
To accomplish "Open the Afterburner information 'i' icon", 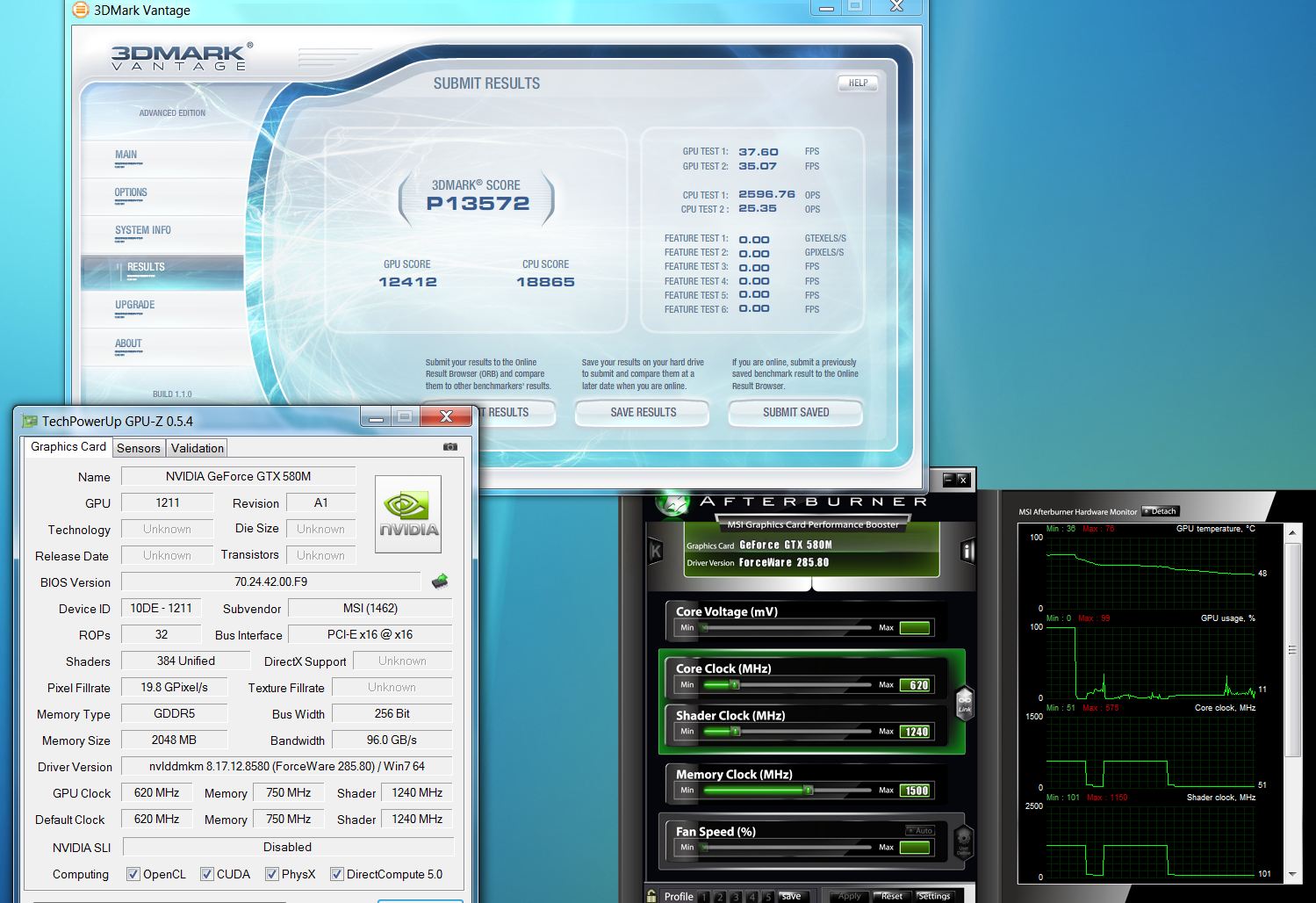I will pos(967,552).
